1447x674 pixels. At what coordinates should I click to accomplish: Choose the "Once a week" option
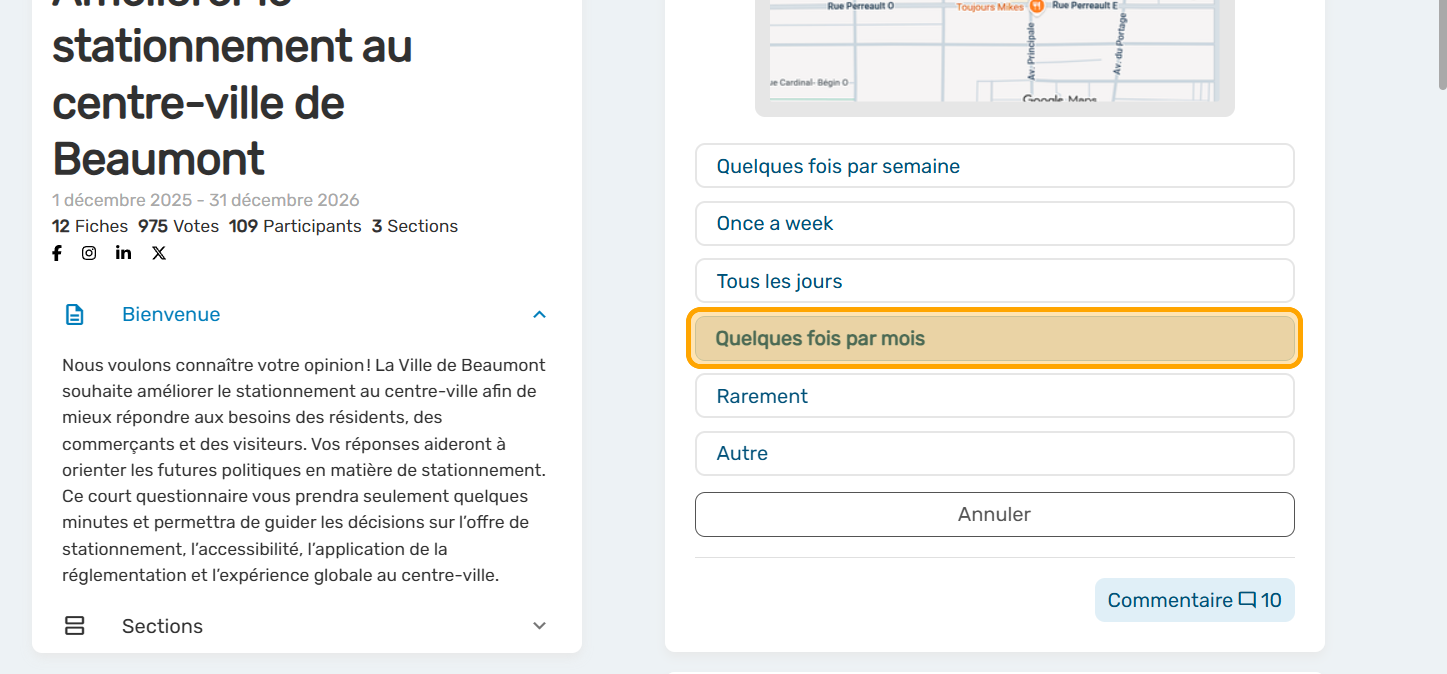pyautogui.click(x=994, y=224)
